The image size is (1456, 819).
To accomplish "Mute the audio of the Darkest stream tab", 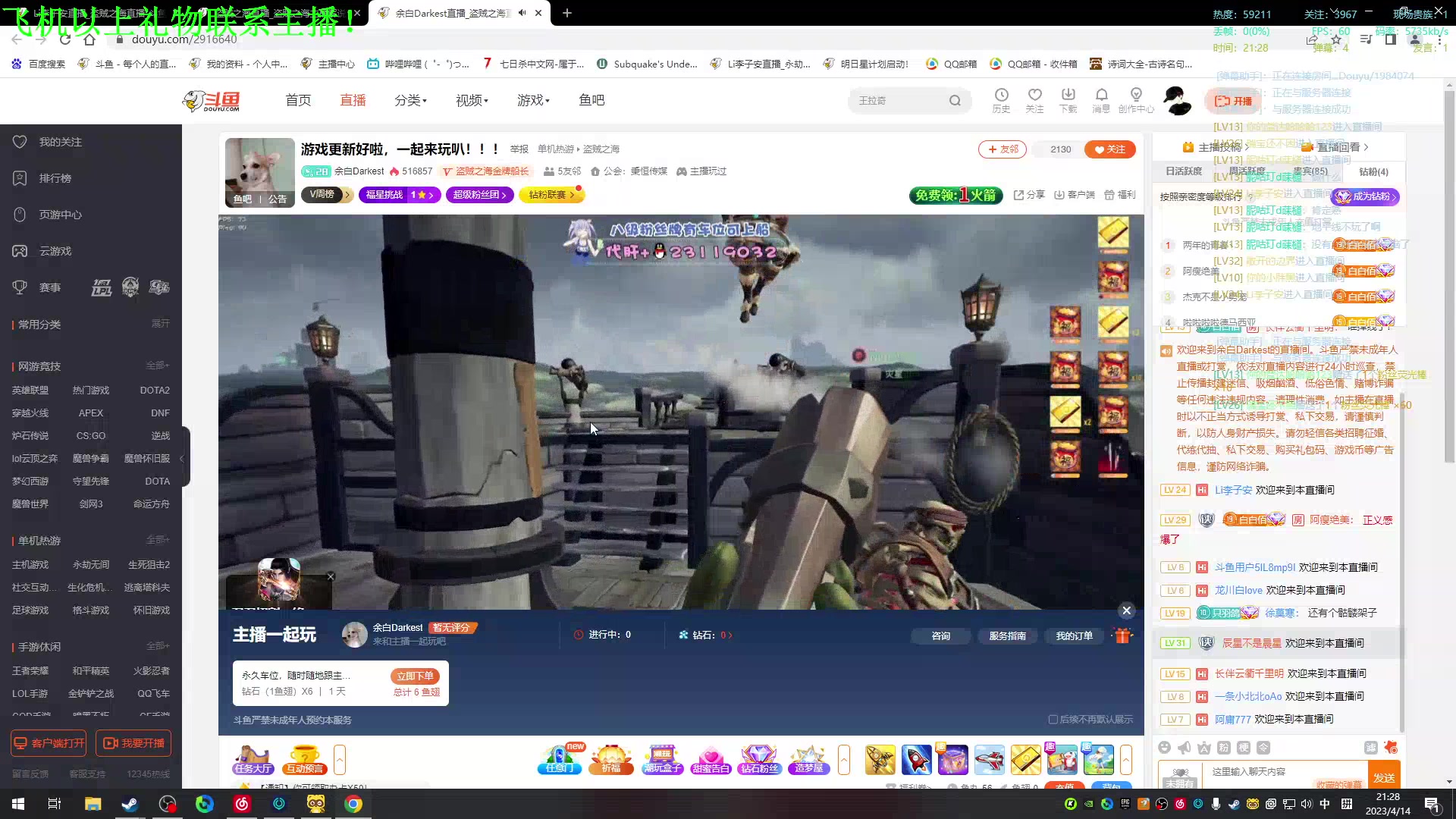I will [x=522, y=13].
